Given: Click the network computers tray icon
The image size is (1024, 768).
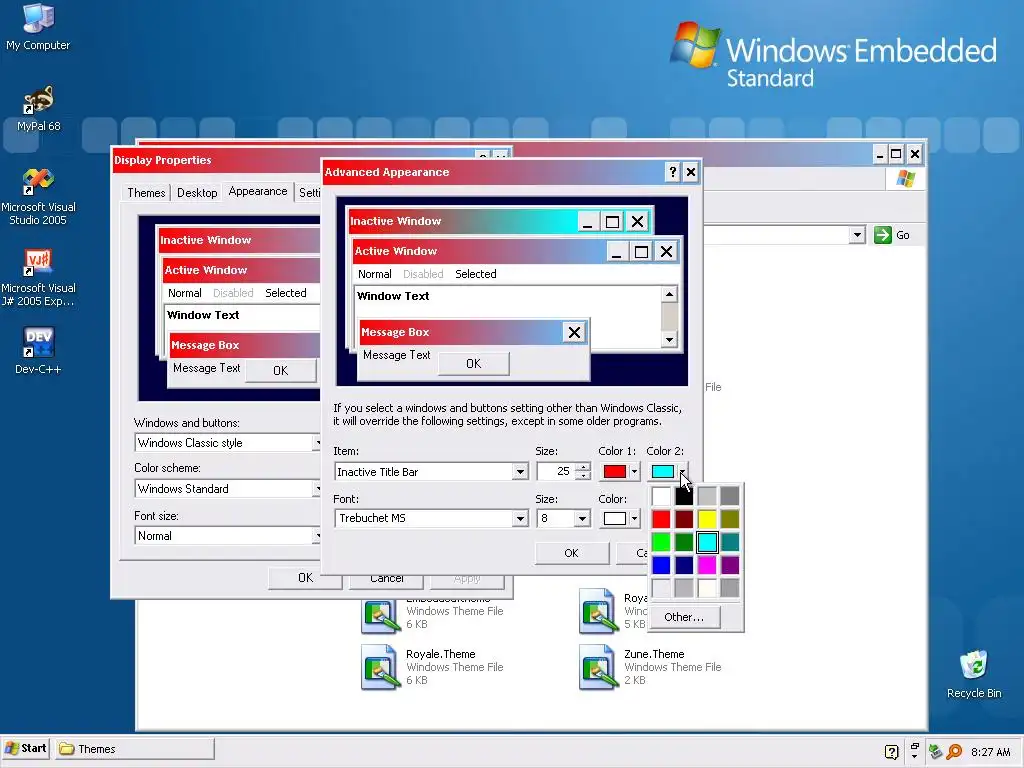Looking at the screenshot, I should click(x=936, y=752).
